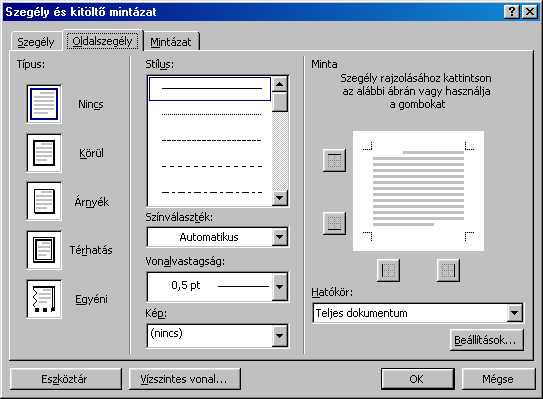
Task: Open the Kép art dropdown
Action: point(279,335)
